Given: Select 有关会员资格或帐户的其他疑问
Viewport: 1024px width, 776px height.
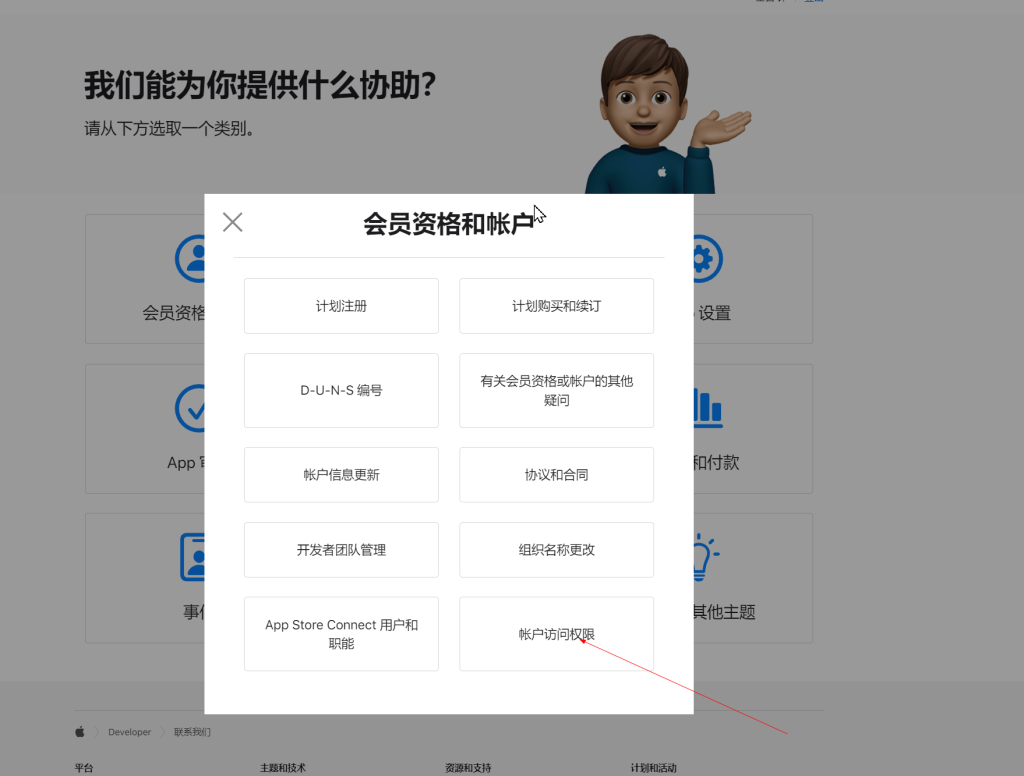Looking at the screenshot, I should coord(556,390).
